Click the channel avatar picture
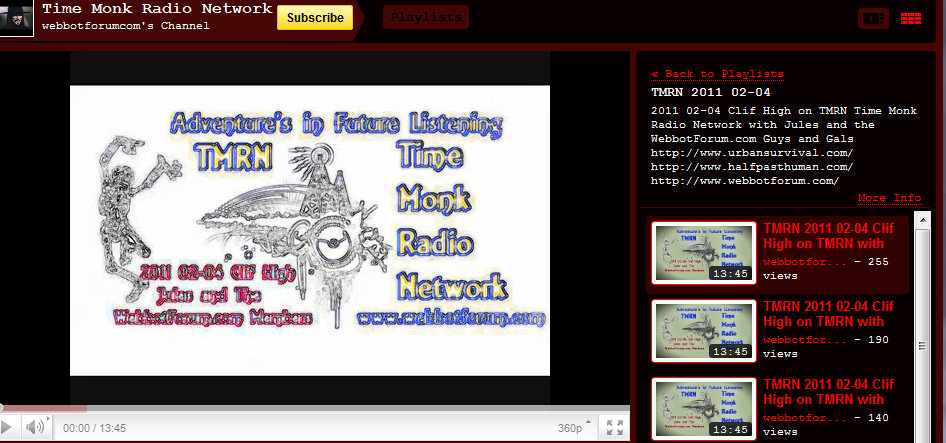This screenshot has width=946, height=443. point(16,18)
